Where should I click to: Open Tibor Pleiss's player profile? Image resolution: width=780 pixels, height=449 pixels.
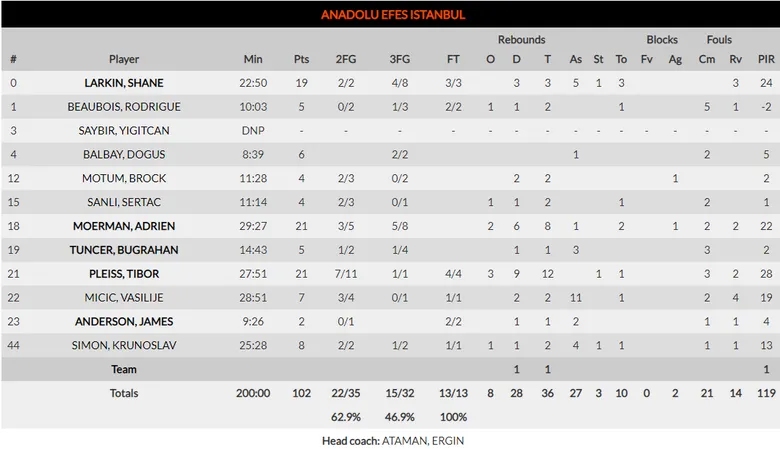click(124, 274)
